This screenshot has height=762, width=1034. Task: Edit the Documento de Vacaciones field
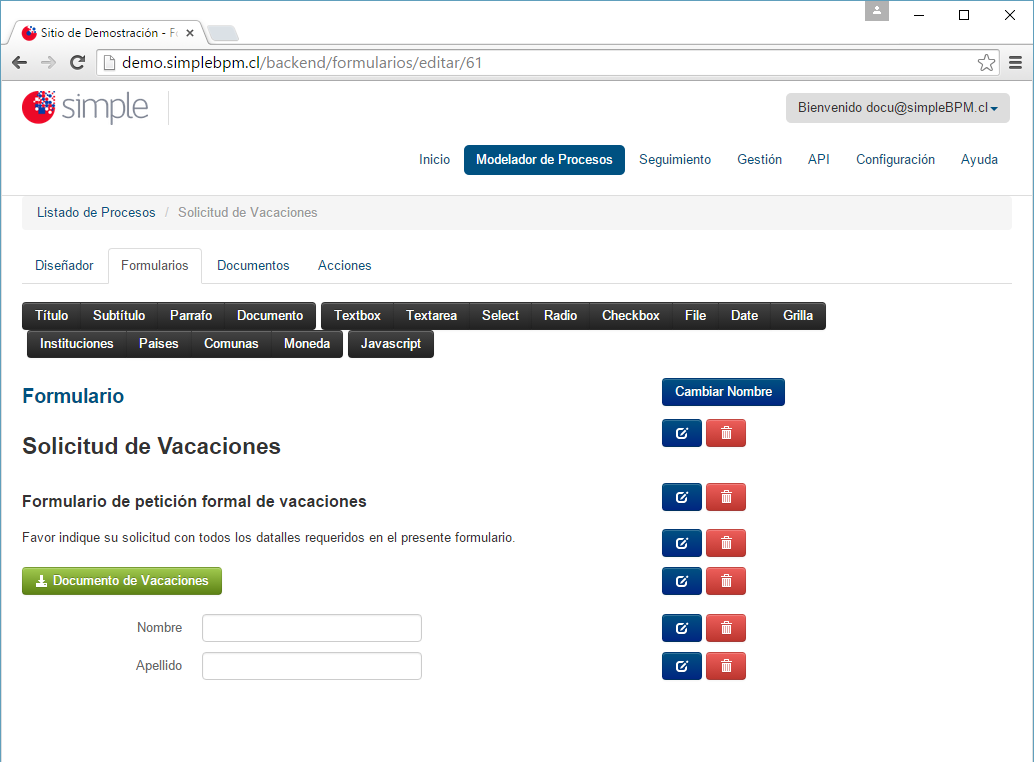point(681,581)
